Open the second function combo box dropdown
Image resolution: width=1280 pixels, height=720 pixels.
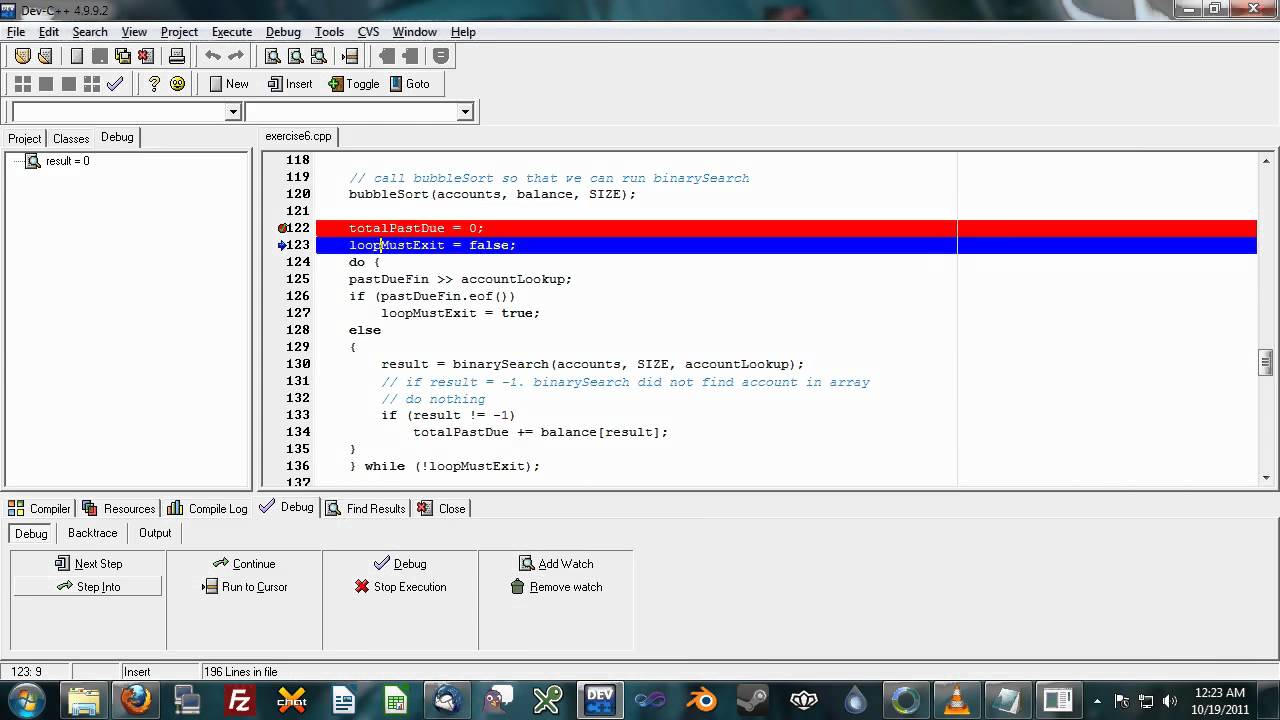465,112
